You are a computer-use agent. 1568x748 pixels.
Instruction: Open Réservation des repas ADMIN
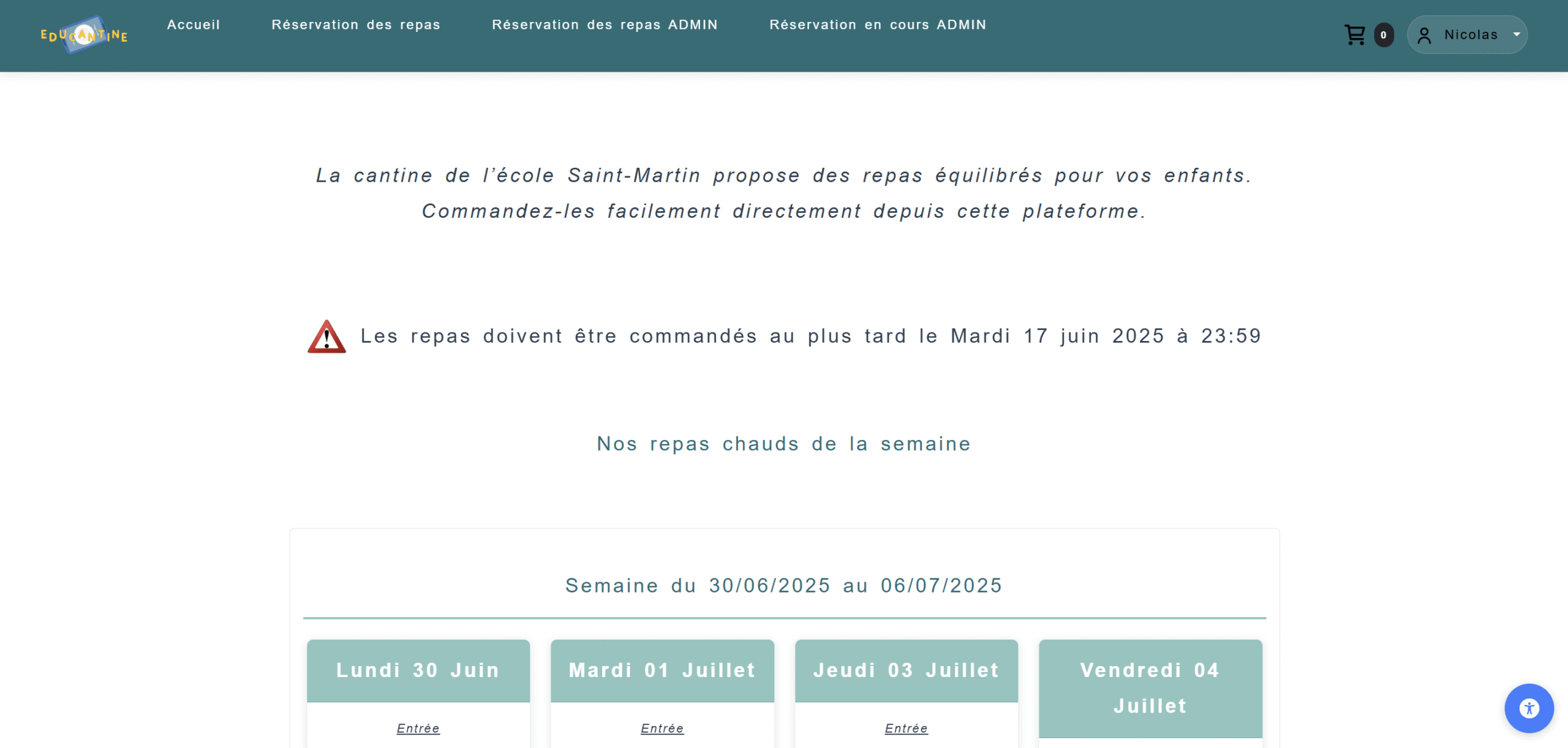tap(605, 25)
